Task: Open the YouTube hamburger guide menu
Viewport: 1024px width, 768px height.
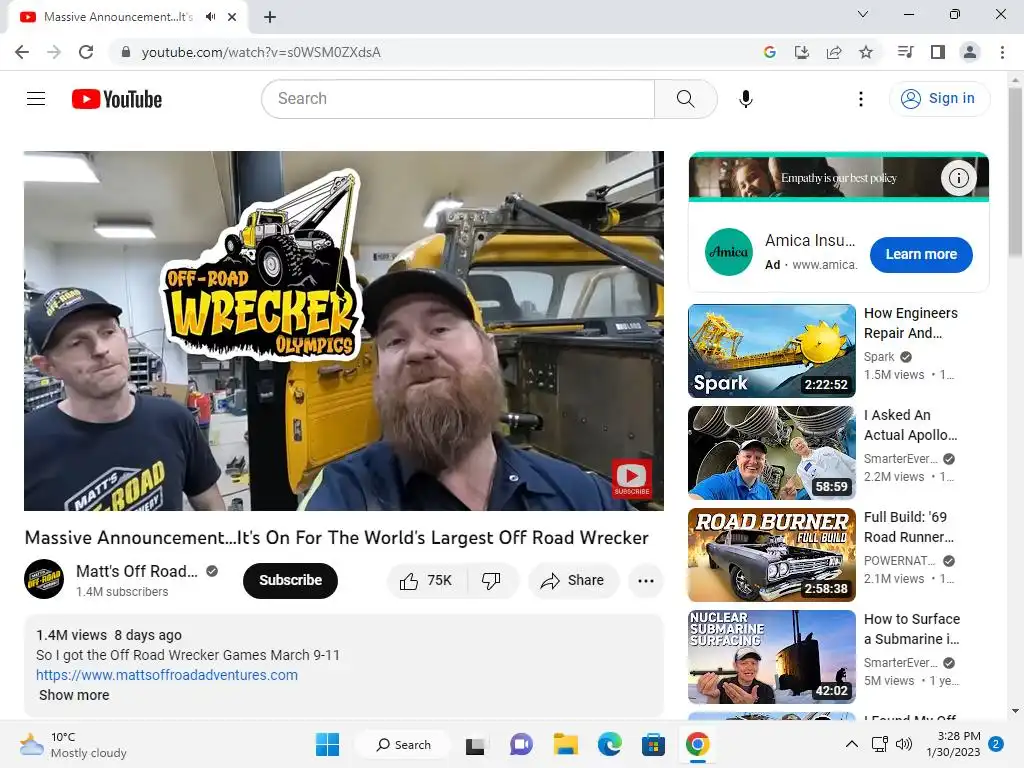Action: click(x=36, y=99)
